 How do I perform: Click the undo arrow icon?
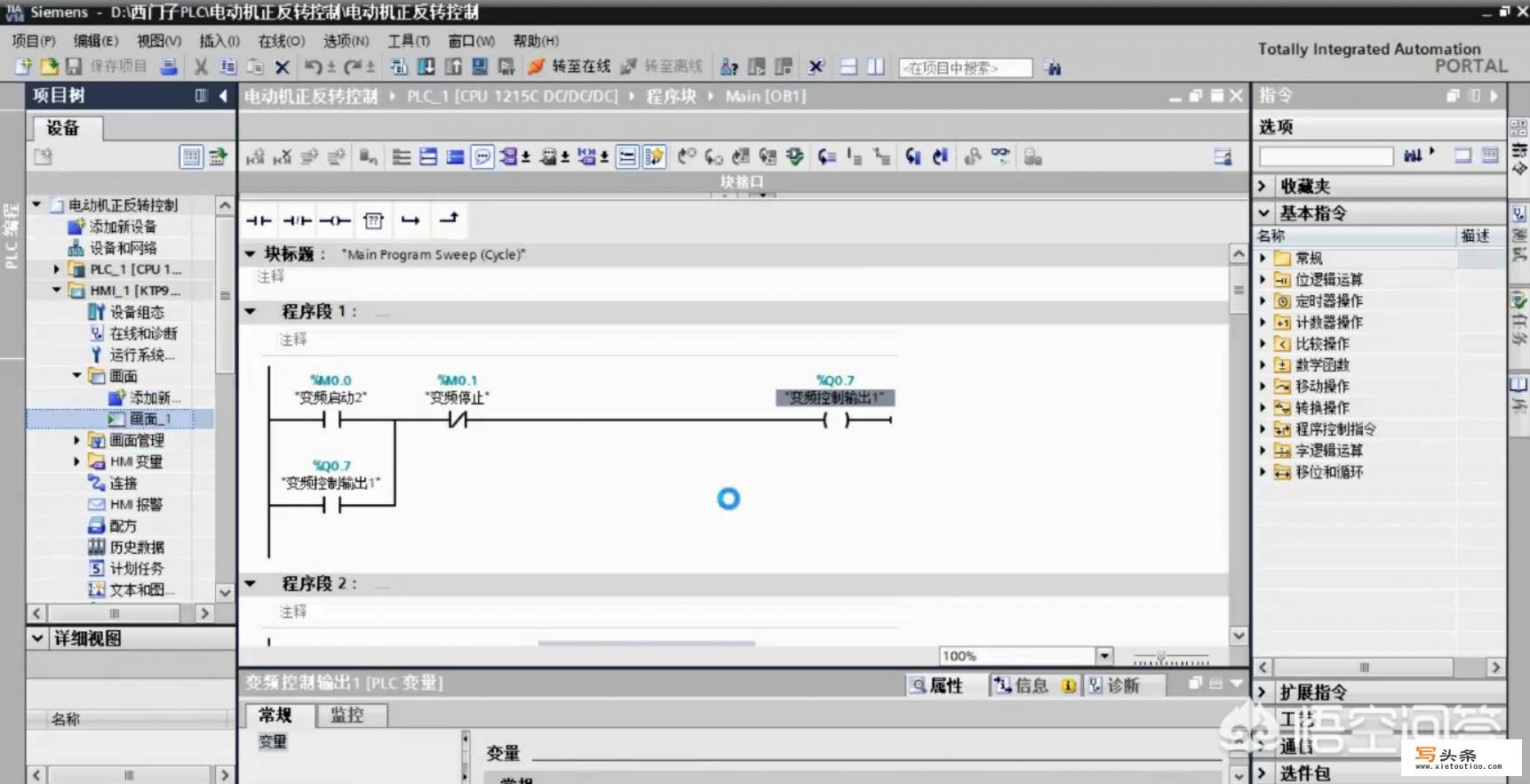[313, 67]
